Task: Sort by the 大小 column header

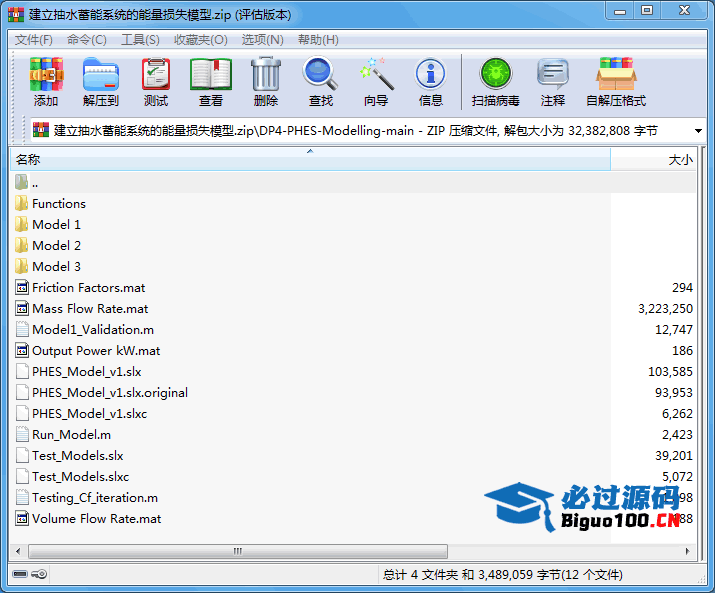Action: pyautogui.click(x=653, y=160)
